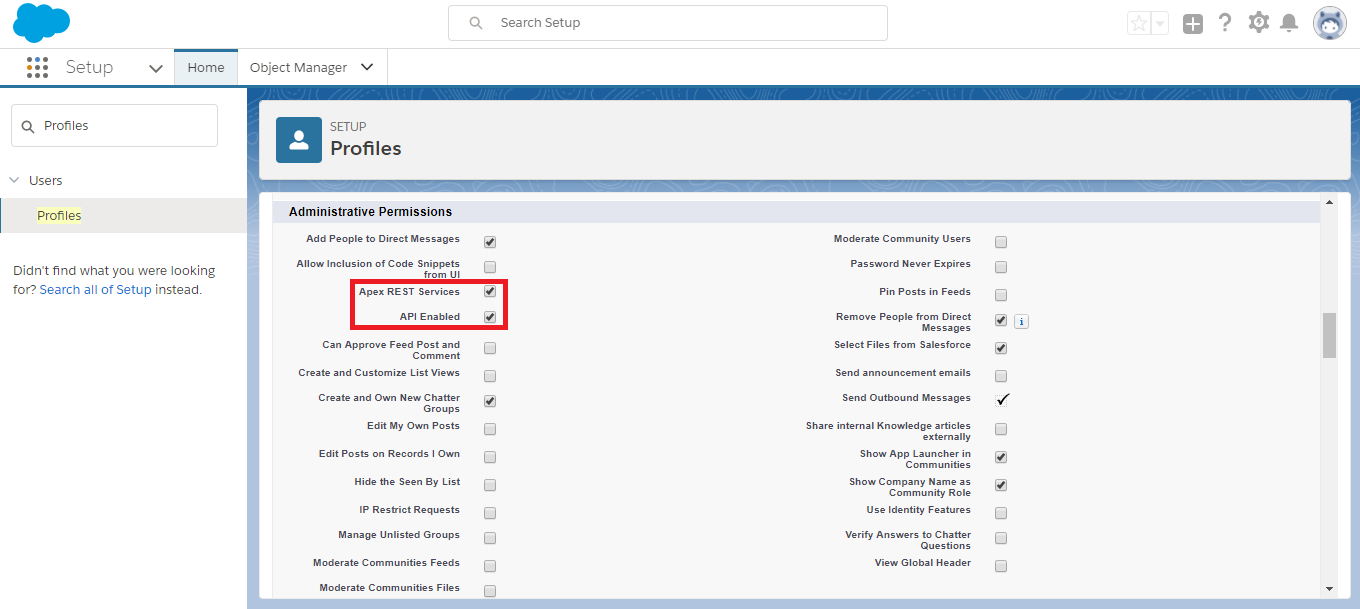Click the Send Outbound Messages label
The height and width of the screenshot is (609, 1360).
pyautogui.click(x=906, y=398)
